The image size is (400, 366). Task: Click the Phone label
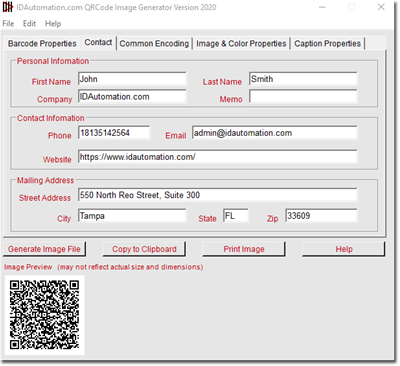click(60, 136)
